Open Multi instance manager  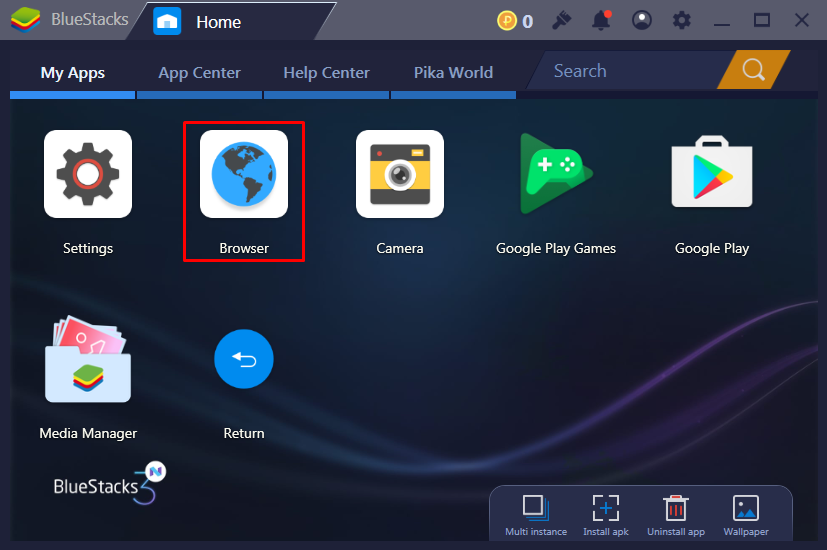[535, 508]
